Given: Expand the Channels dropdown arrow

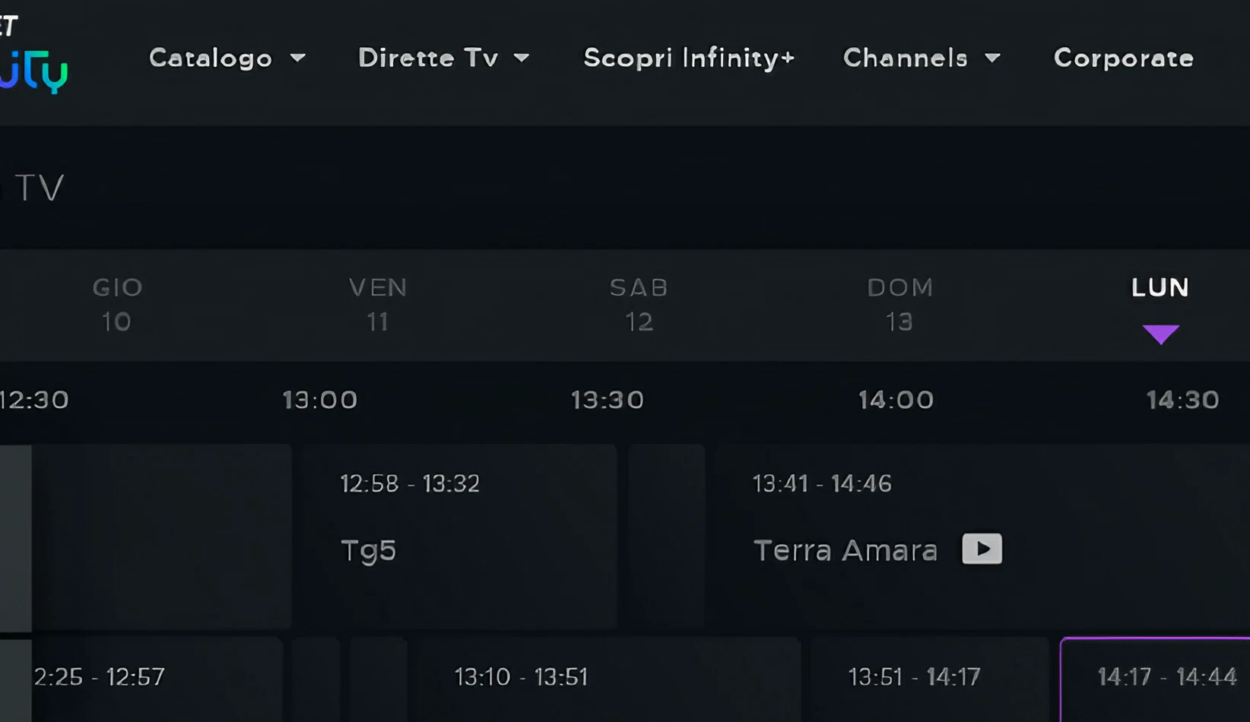Looking at the screenshot, I should [x=992, y=58].
